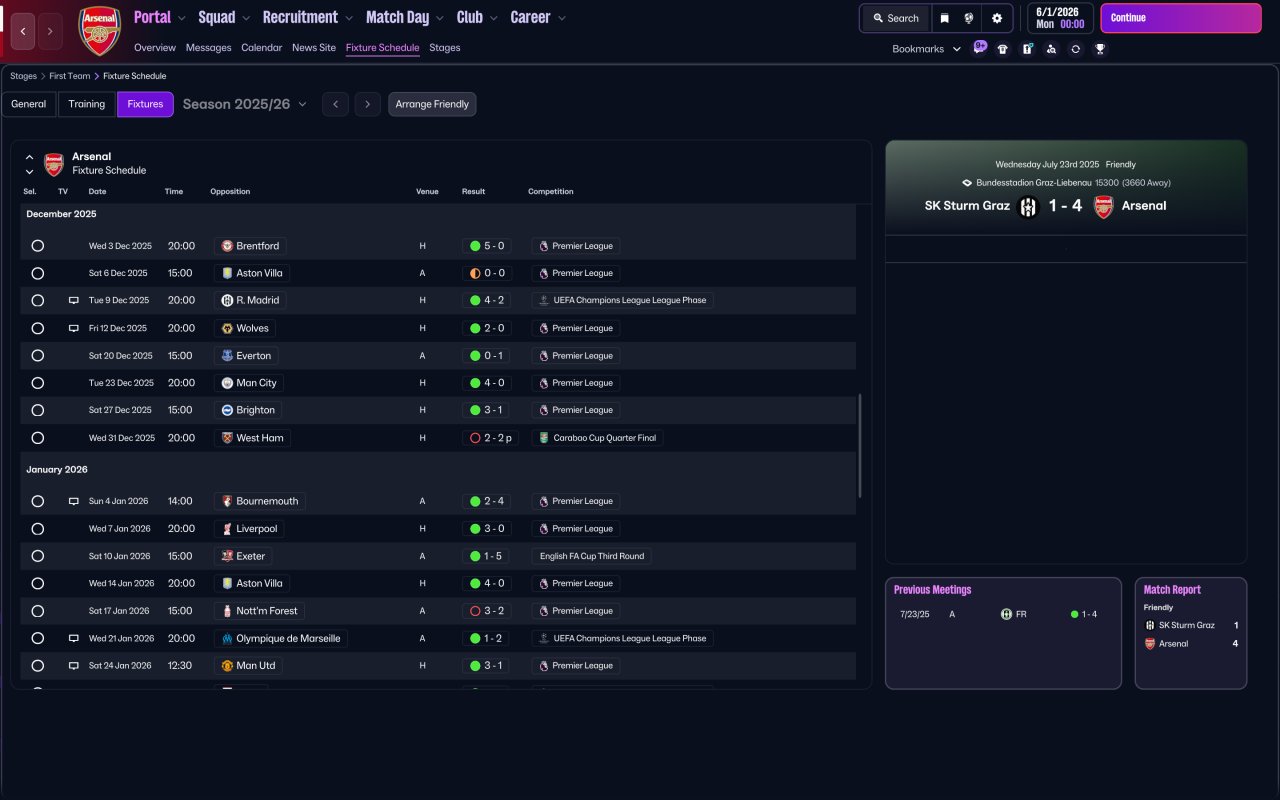Switch to the Overview tab
Image resolution: width=1280 pixels, height=800 pixels.
tap(155, 48)
